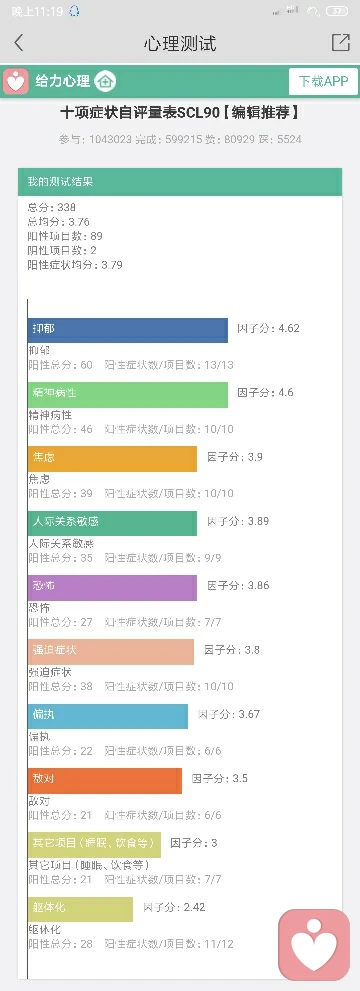Tap the share icon at top right

point(340,42)
